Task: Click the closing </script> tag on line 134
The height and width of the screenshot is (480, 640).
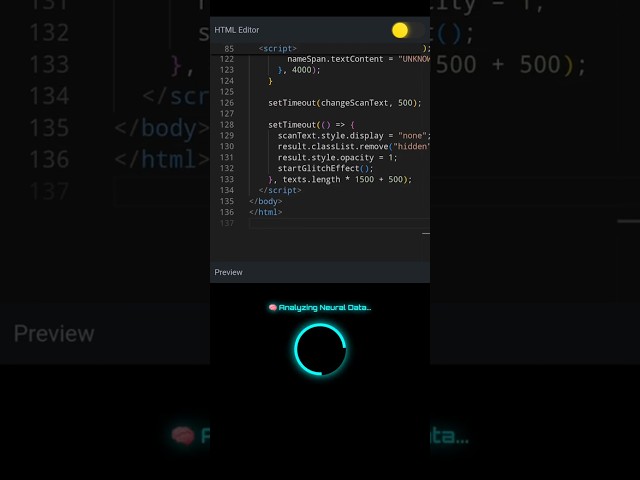Action: pos(280,191)
